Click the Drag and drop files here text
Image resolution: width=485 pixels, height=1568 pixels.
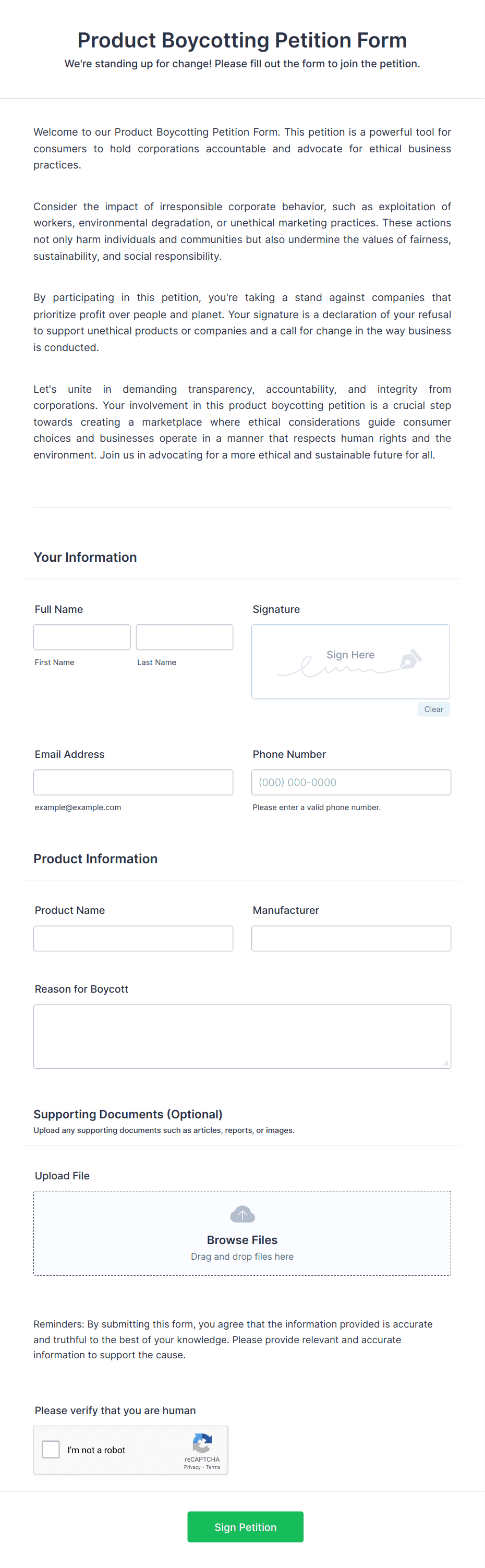(242, 1257)
